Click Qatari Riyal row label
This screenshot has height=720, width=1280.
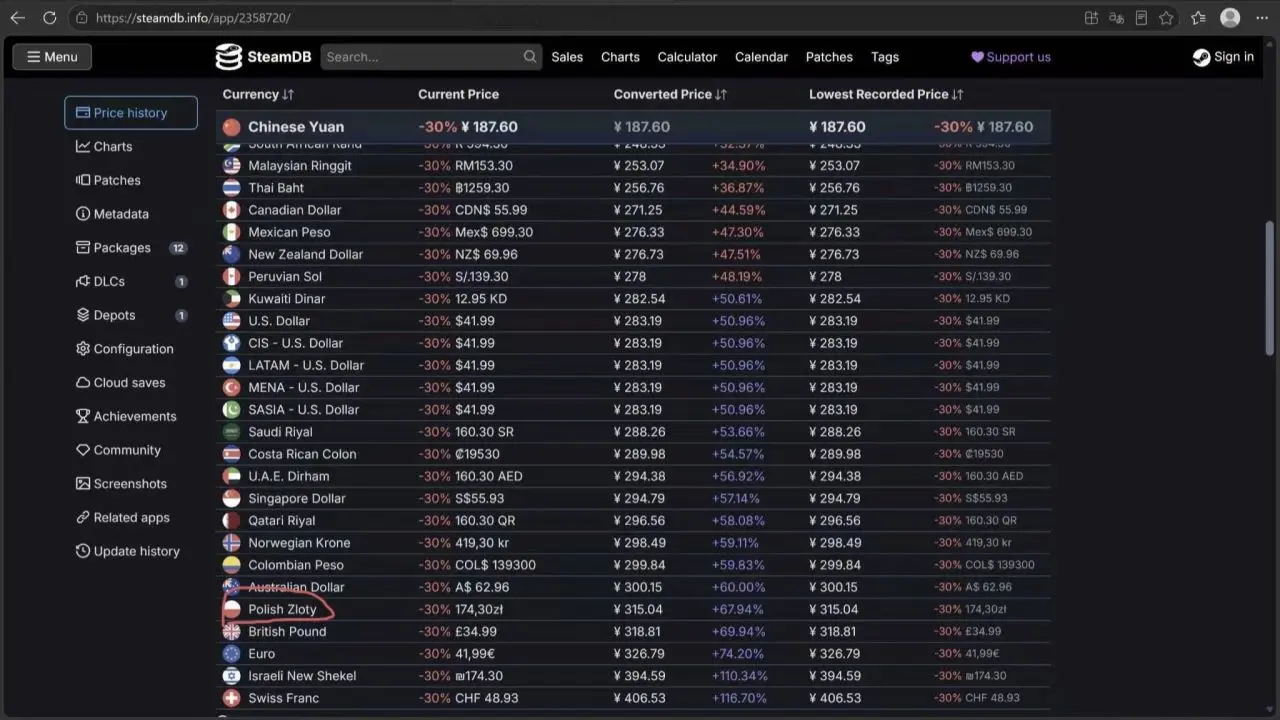[282, 521]
